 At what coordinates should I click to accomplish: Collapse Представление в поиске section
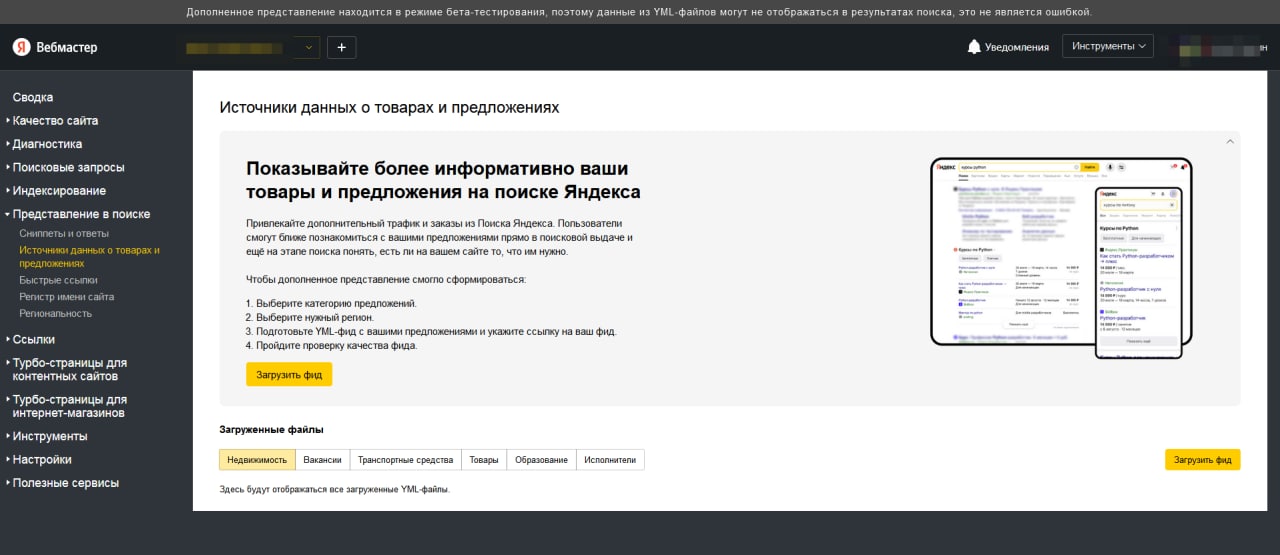81,214
